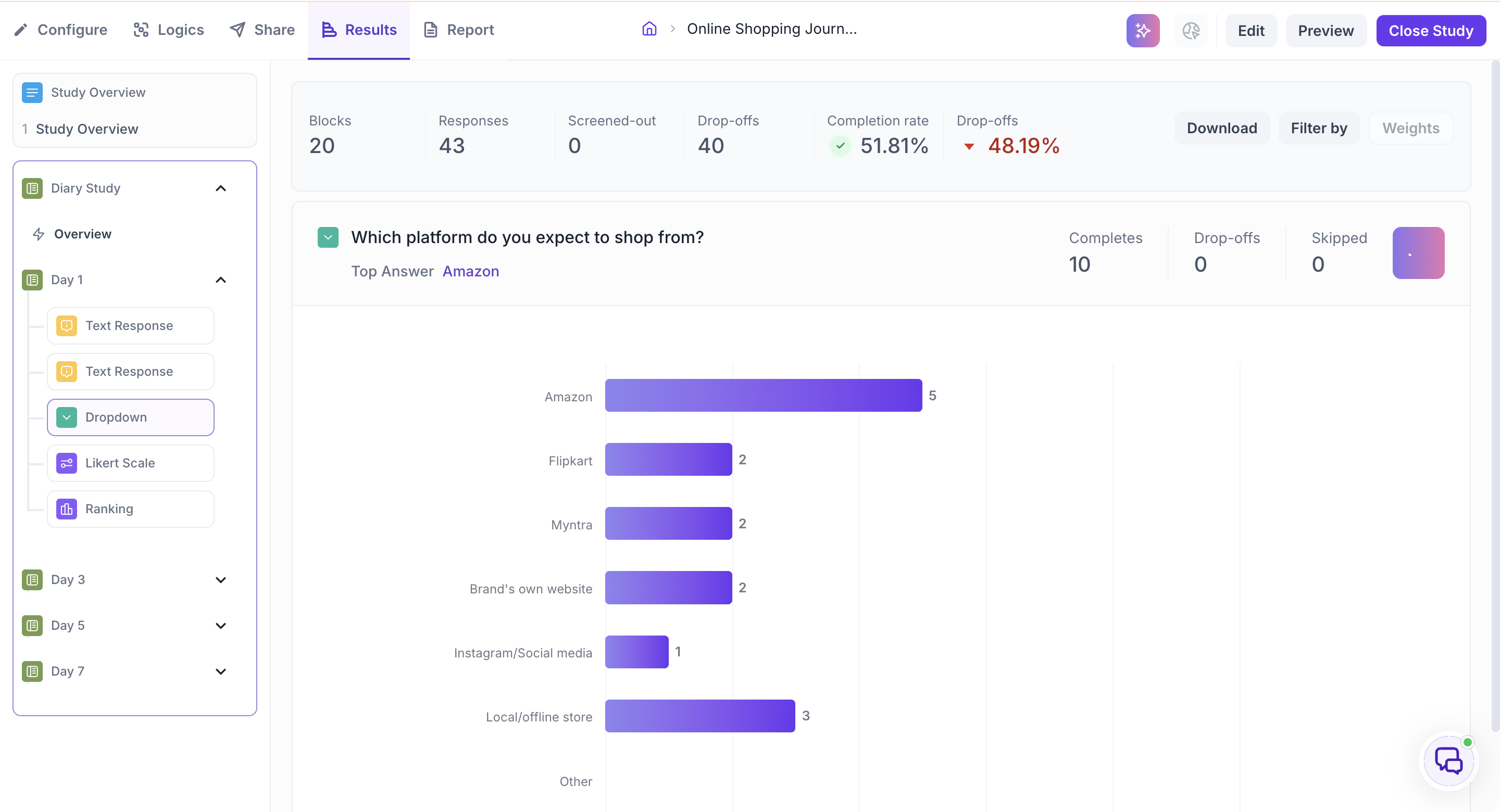
Task: Expand the Day 7 group
Action: (221, 671)
